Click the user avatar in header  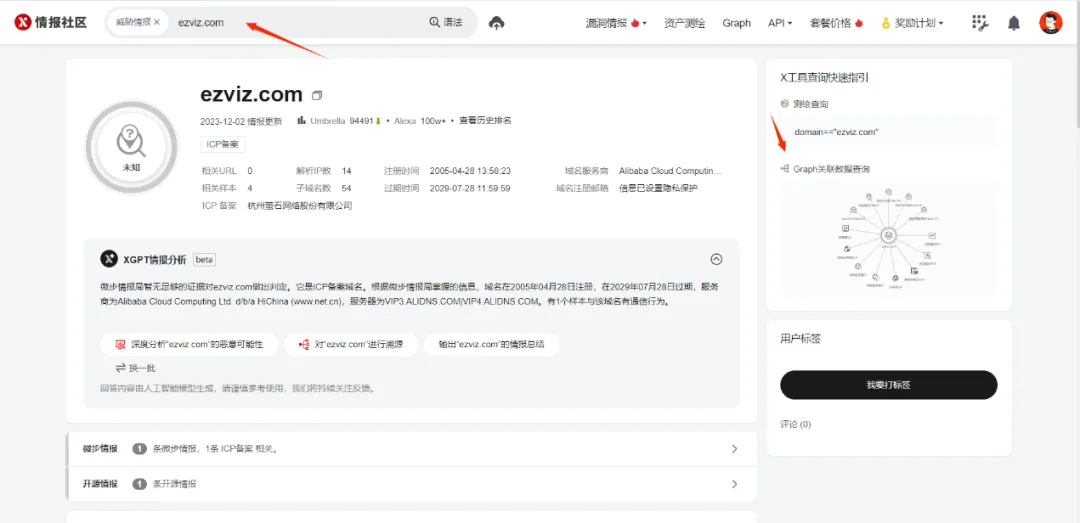click(1050, 22)
